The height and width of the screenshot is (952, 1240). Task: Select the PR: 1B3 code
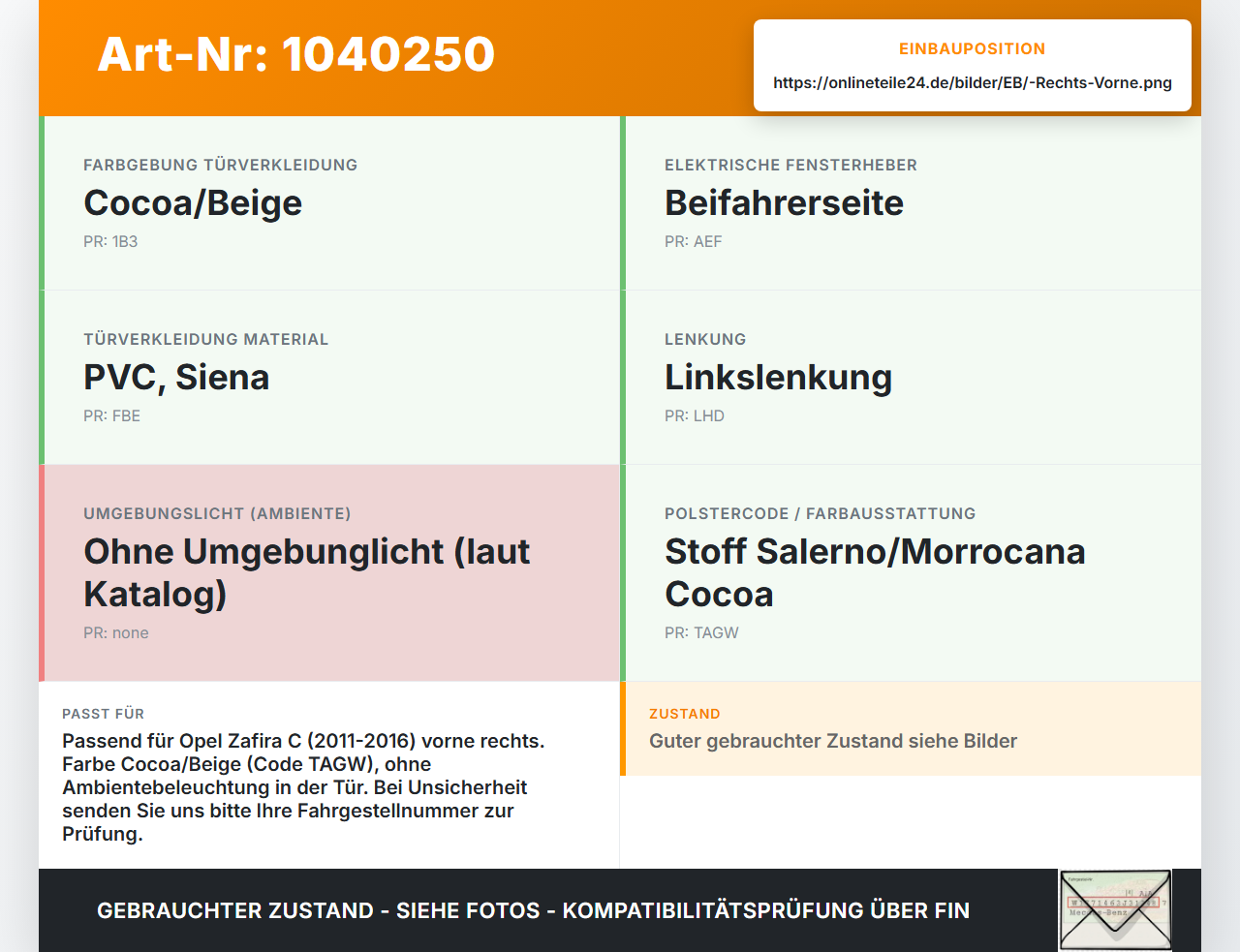tap(110, 241)
